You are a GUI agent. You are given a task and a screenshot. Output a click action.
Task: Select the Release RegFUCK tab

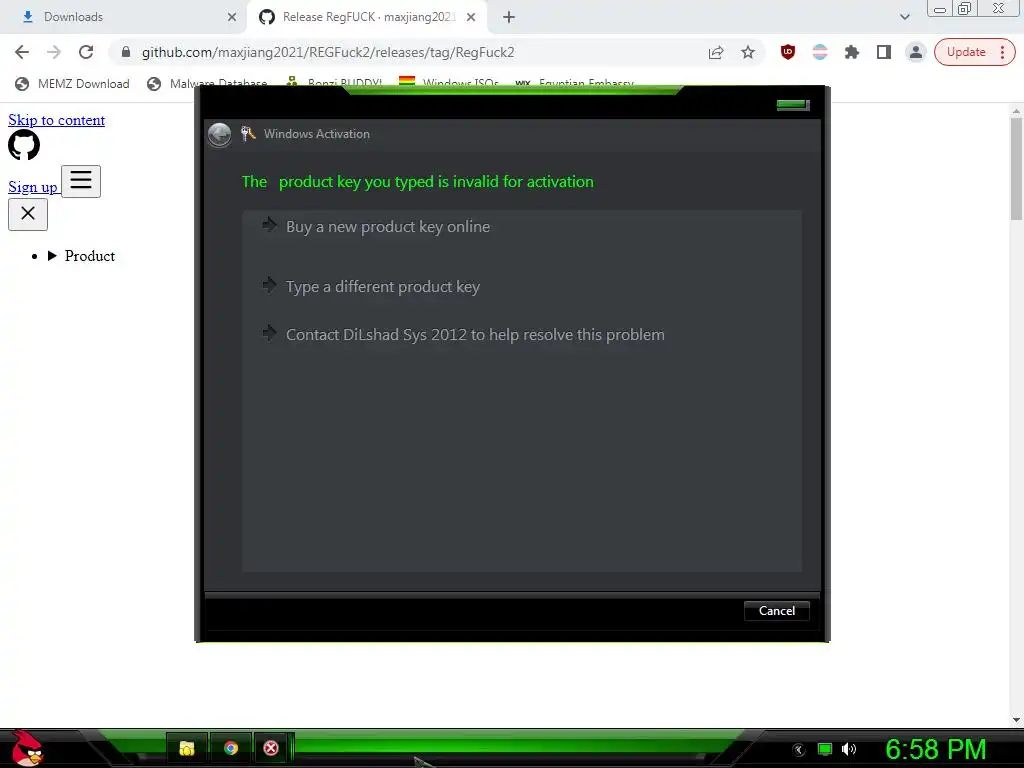coord(369,17)
